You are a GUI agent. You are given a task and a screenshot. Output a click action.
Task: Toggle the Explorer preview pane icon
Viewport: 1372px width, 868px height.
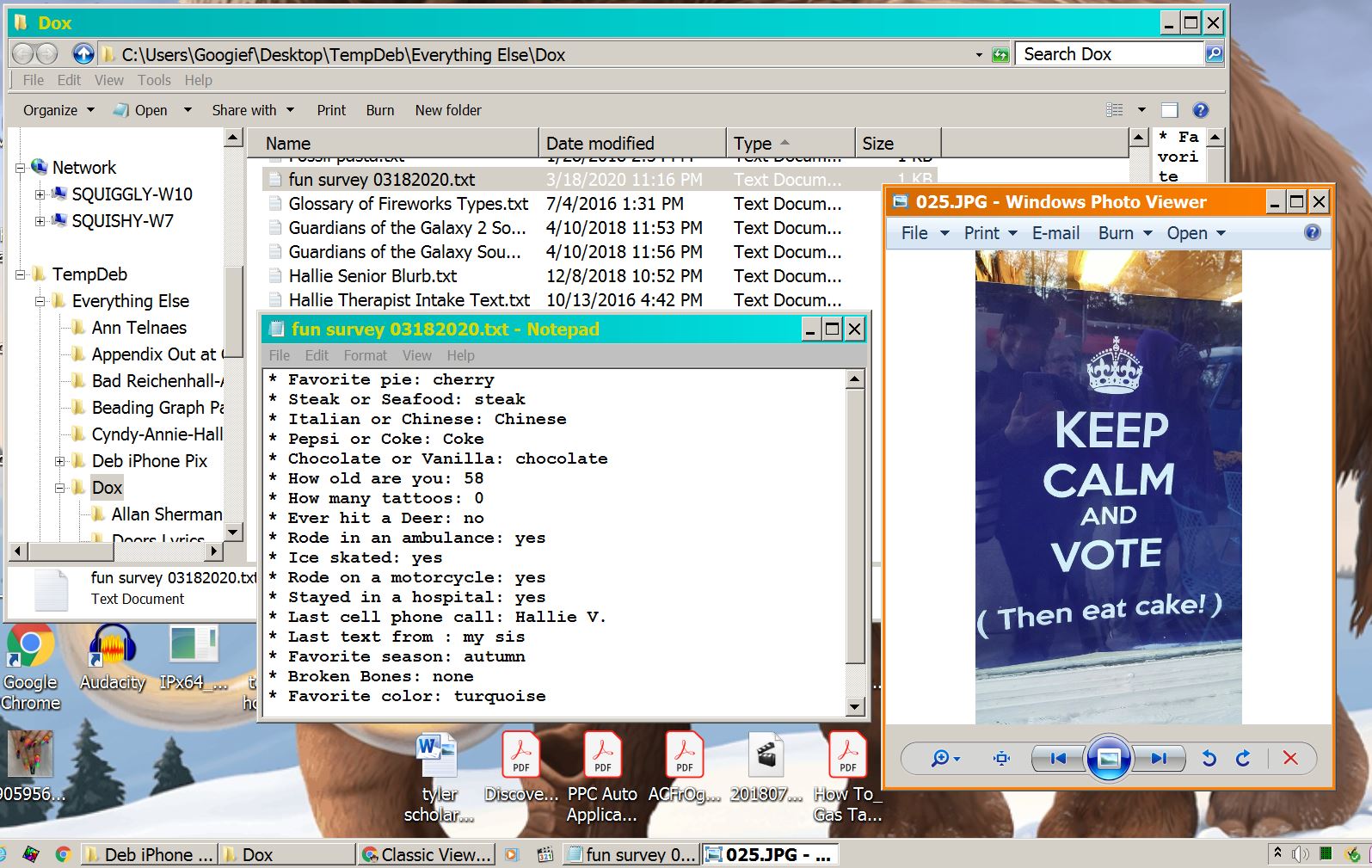pos(1169,110)
